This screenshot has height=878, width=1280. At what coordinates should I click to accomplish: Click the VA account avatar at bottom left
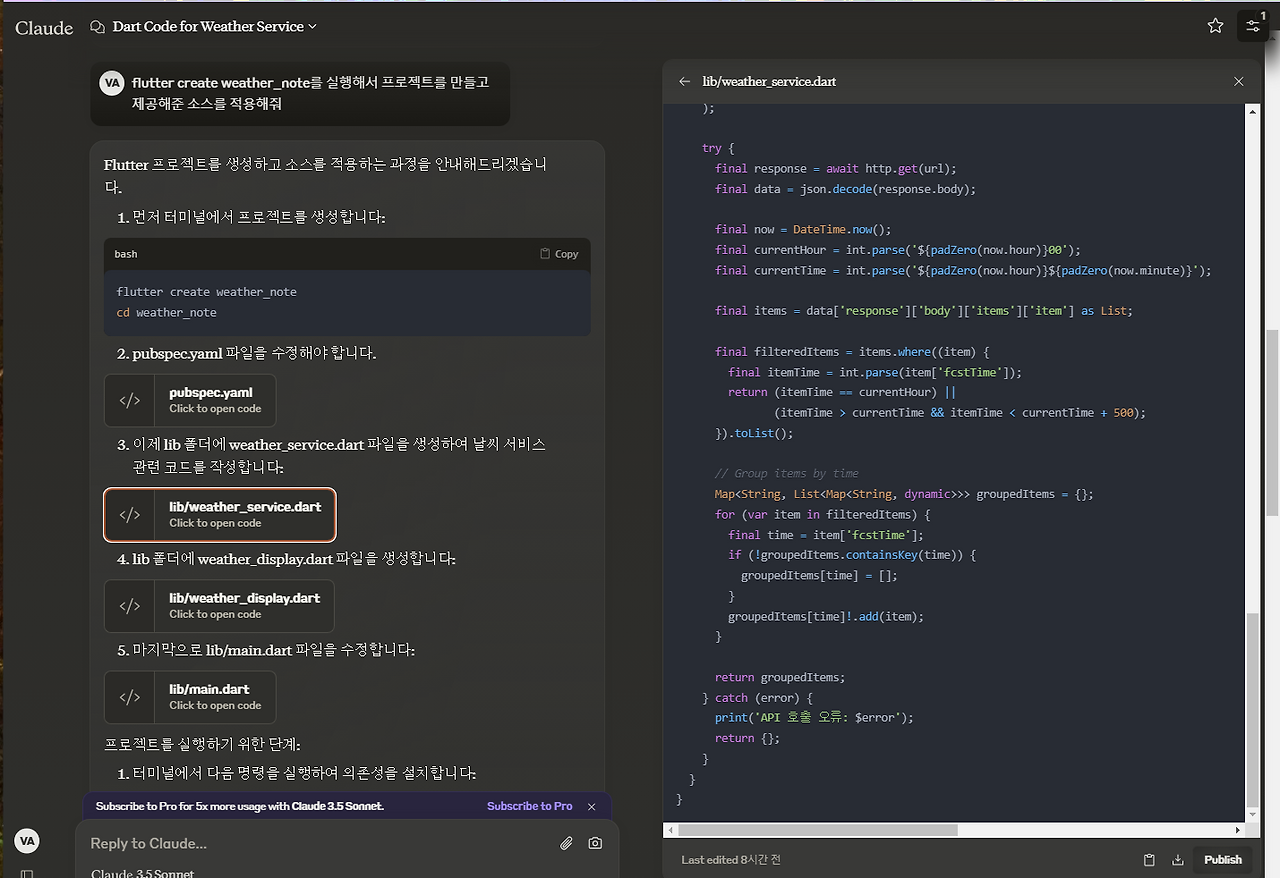(x=27, y=841)
